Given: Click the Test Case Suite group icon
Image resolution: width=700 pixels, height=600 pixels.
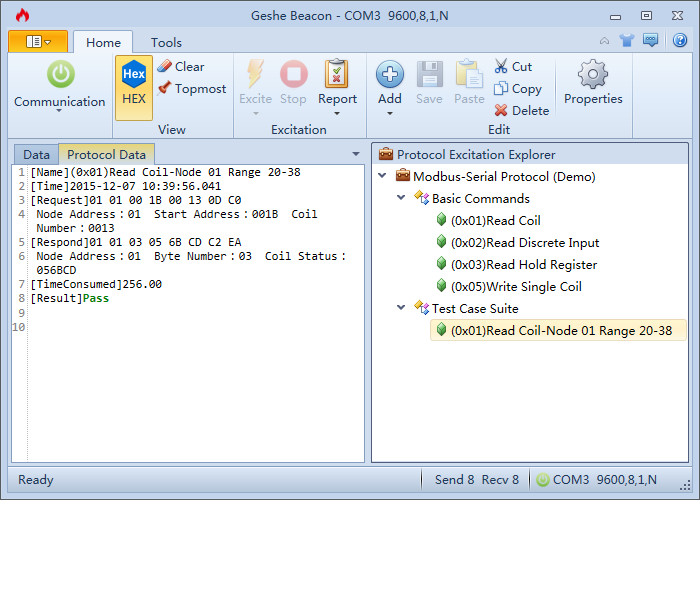Looking at the screenshot, I should (421, 308).
